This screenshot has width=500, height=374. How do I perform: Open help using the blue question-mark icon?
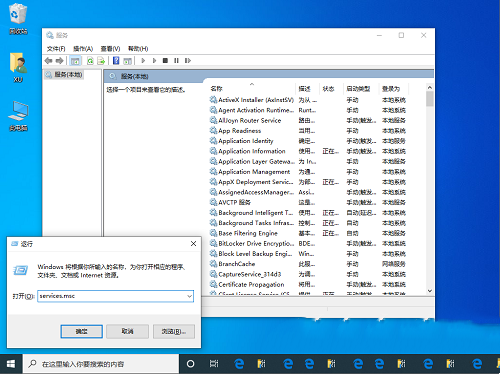pos(116,61)
